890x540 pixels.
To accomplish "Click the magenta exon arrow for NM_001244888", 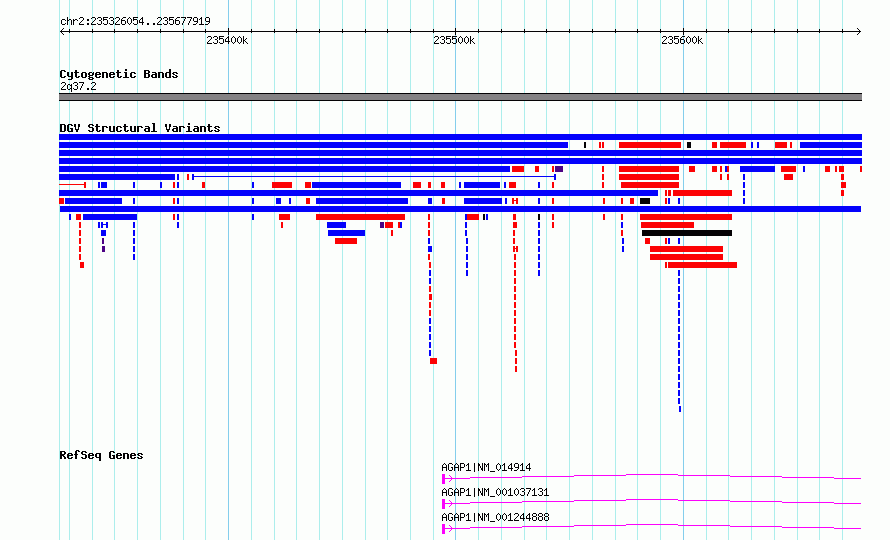I will [447, 529].
